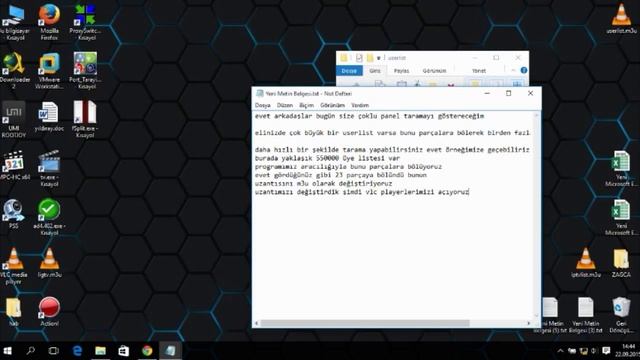Open UMI ROOTJOY desktop icon
The image size is (640, 360).
point(14,119)
